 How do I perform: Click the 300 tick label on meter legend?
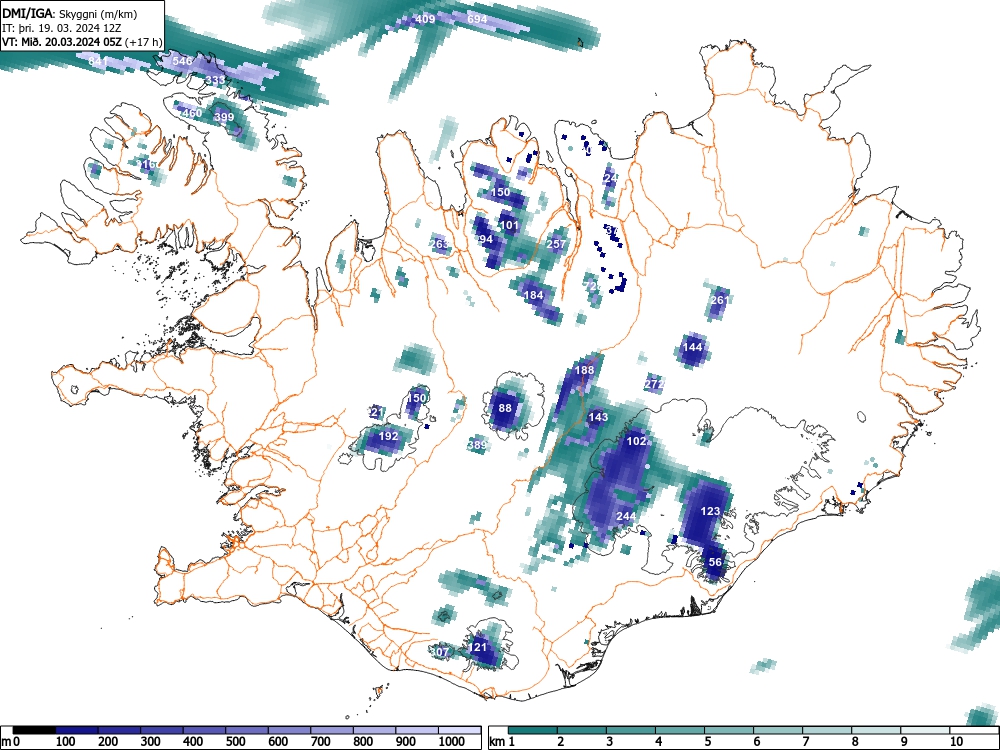pos(151,742)
